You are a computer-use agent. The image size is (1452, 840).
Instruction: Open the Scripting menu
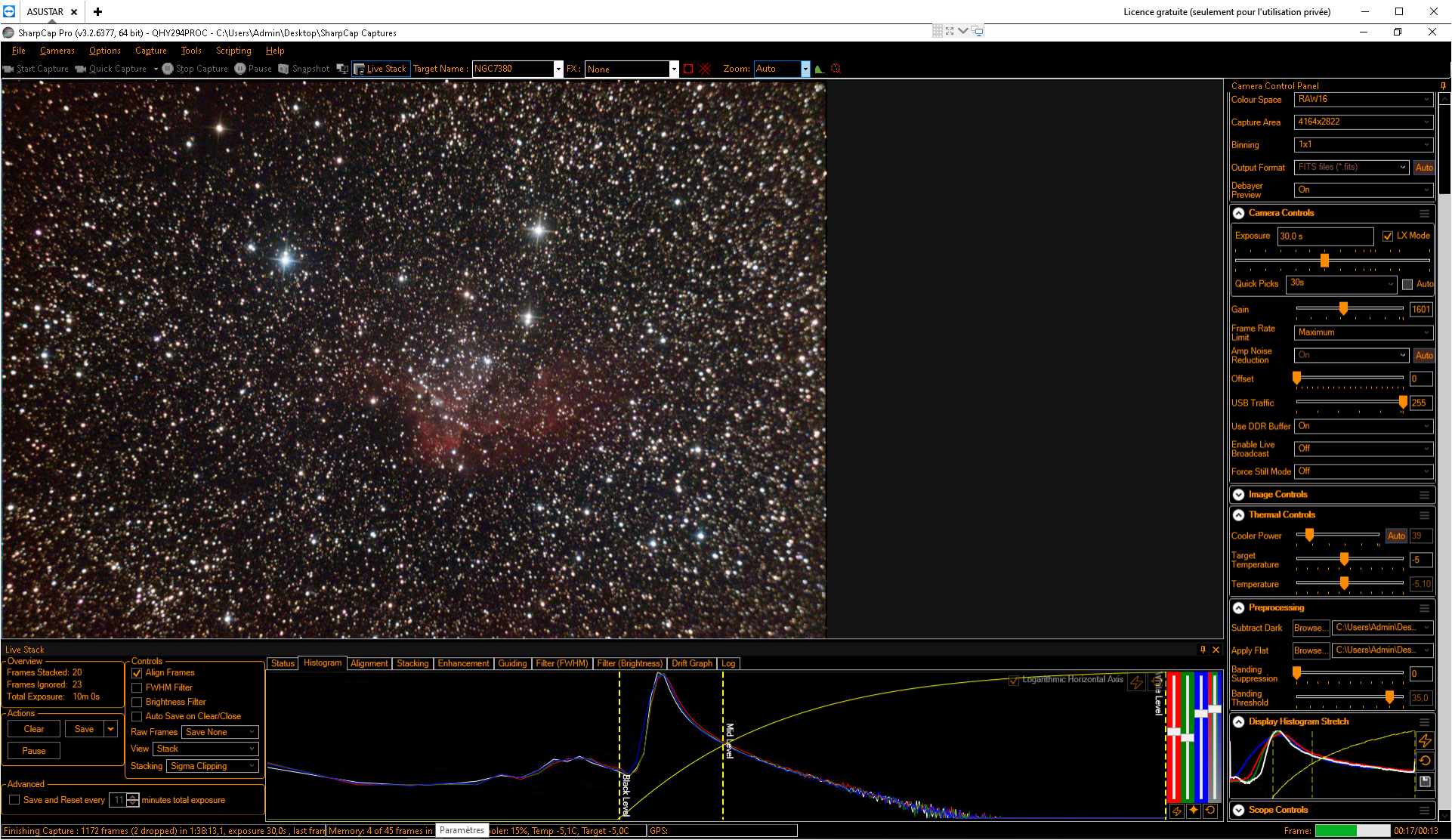pos(233,51)
